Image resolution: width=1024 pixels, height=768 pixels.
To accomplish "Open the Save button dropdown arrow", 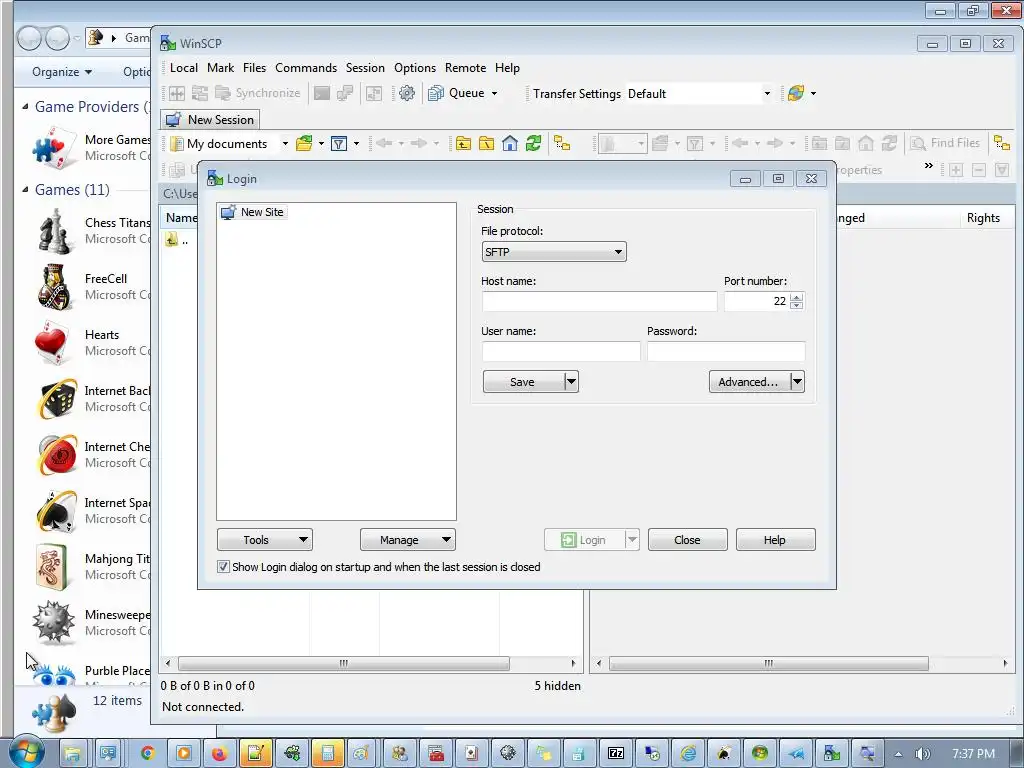I will 571,381.
